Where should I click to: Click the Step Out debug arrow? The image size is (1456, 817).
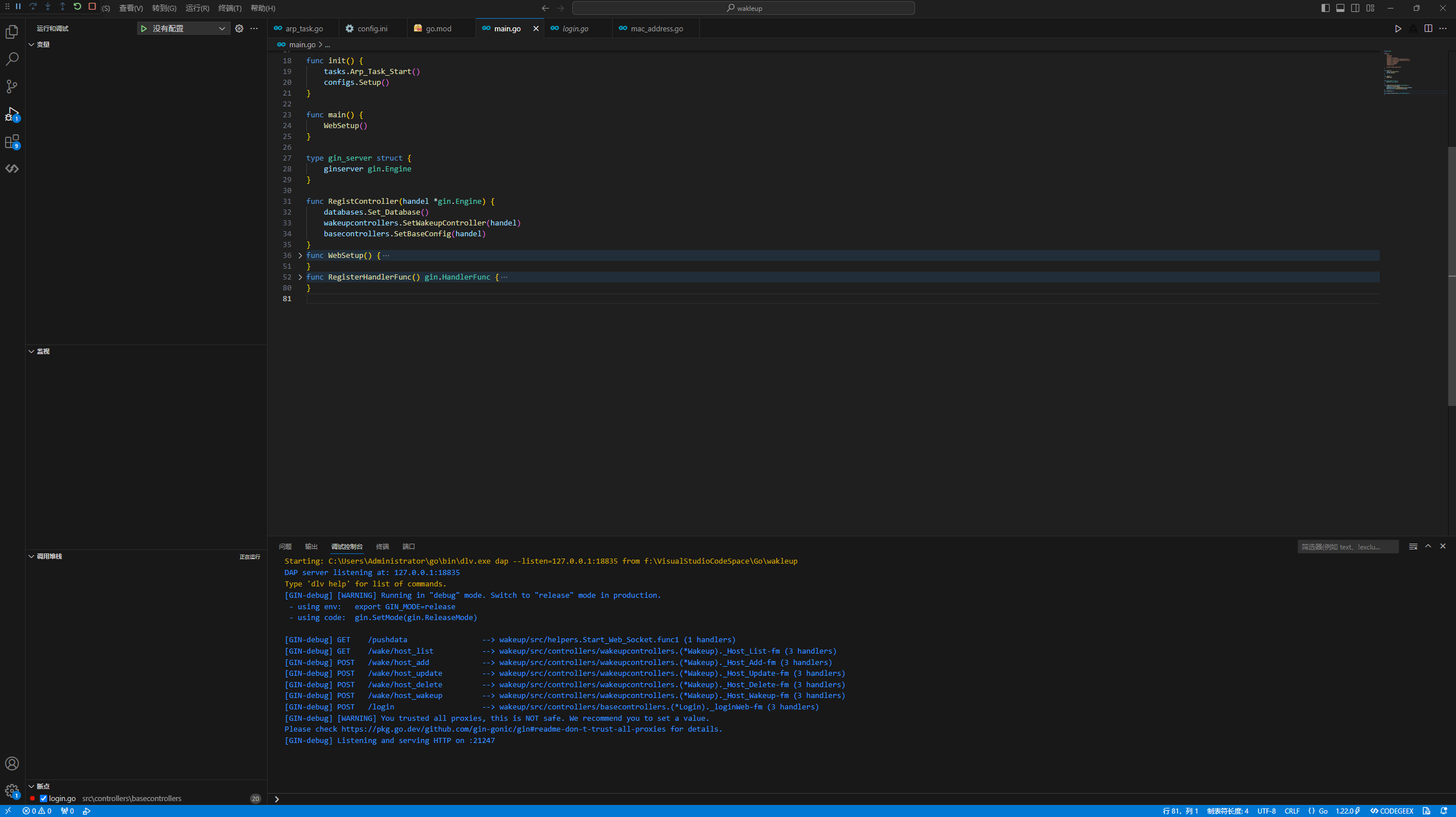(63, 6)
